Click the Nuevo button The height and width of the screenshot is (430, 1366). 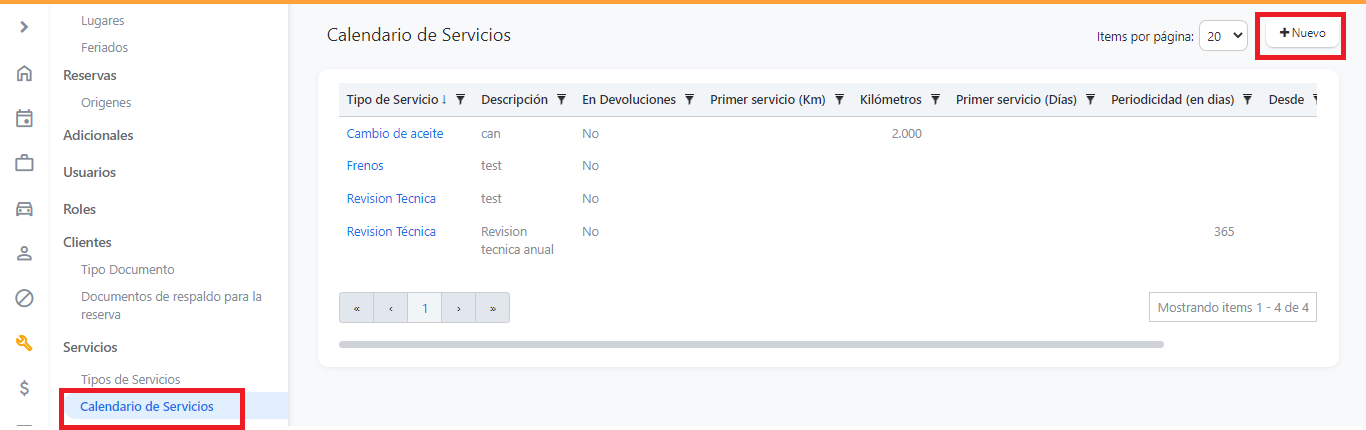coord(1302,33)
